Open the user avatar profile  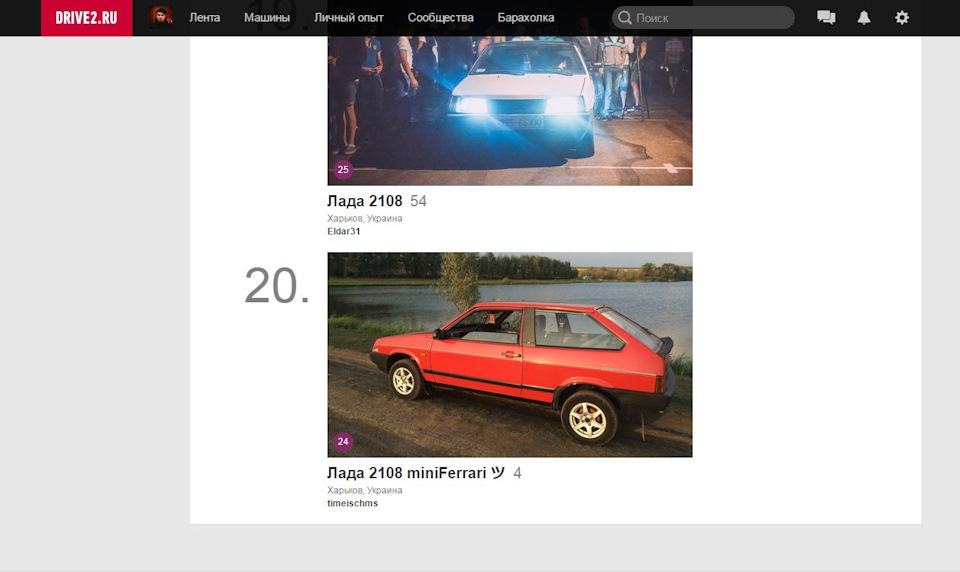pos(160,17)
